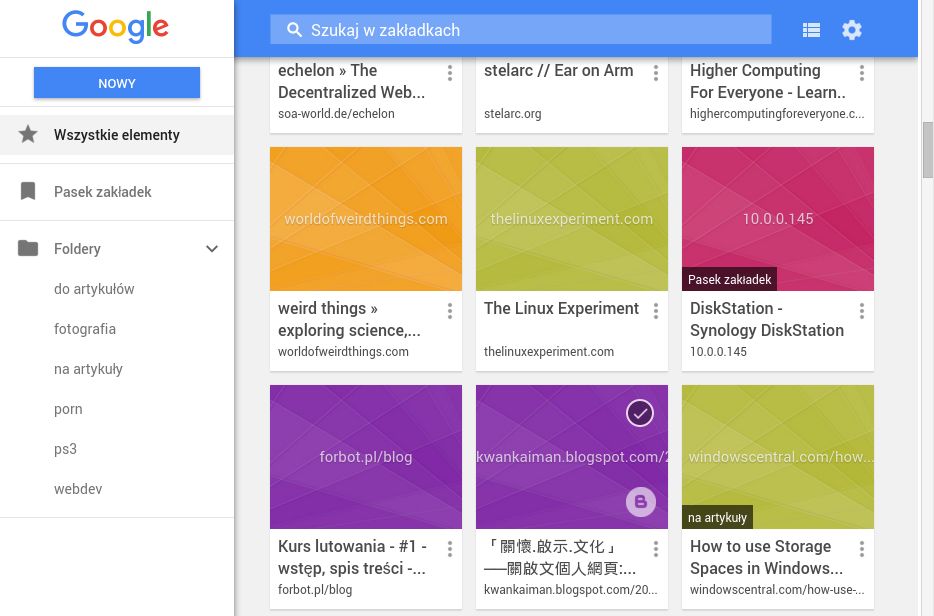Click highercomputingforeveryone URL text
The width and height of the screenshot is (934, 616).
[x=777, y=114]
